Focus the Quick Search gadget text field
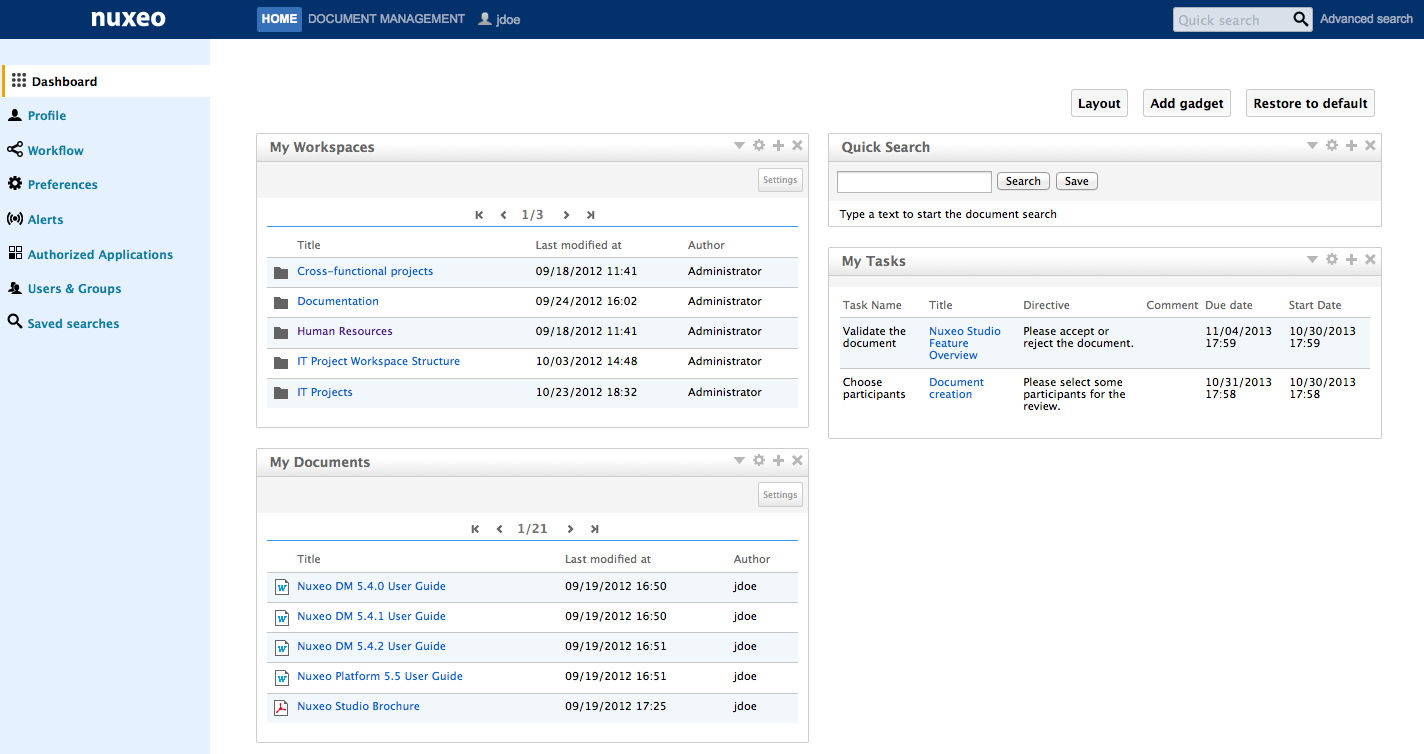The height and width of the screenshot is (754, 1424). (x=914, y=182)
